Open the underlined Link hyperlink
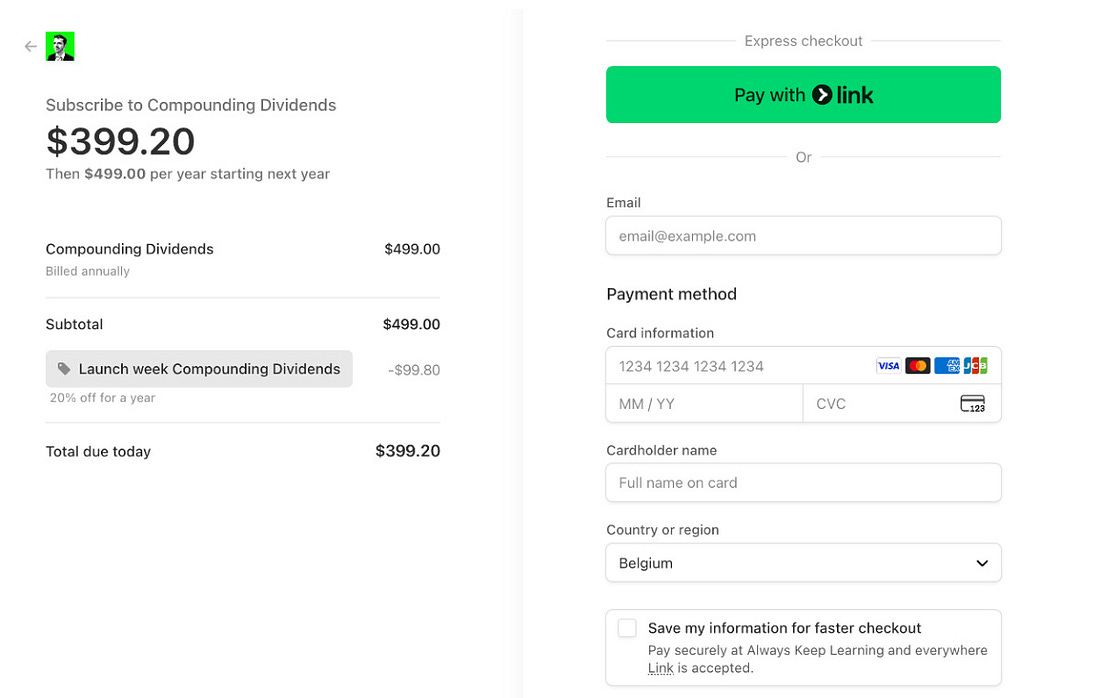 (x=660, y=668)
